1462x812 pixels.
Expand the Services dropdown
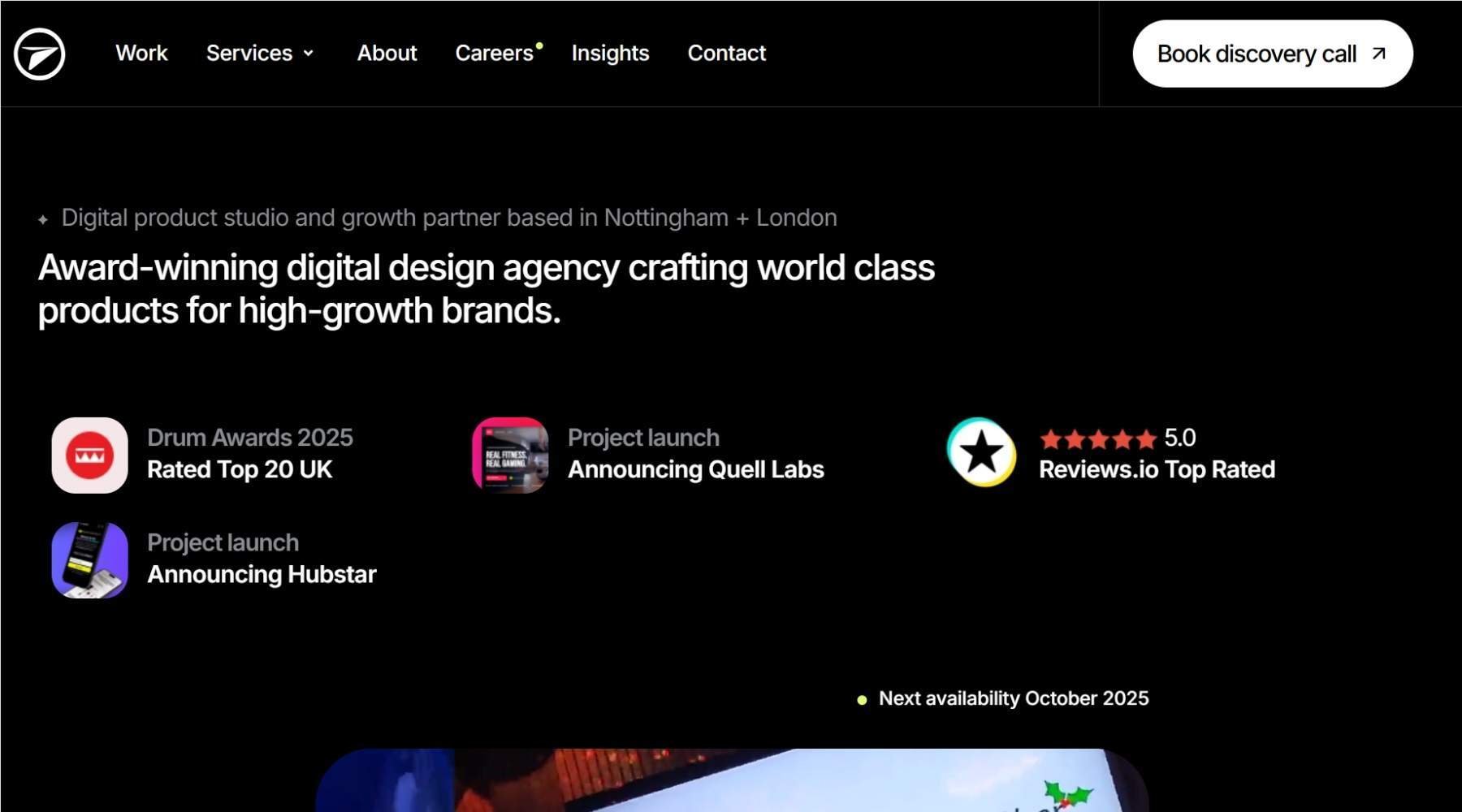click(260, 54)
